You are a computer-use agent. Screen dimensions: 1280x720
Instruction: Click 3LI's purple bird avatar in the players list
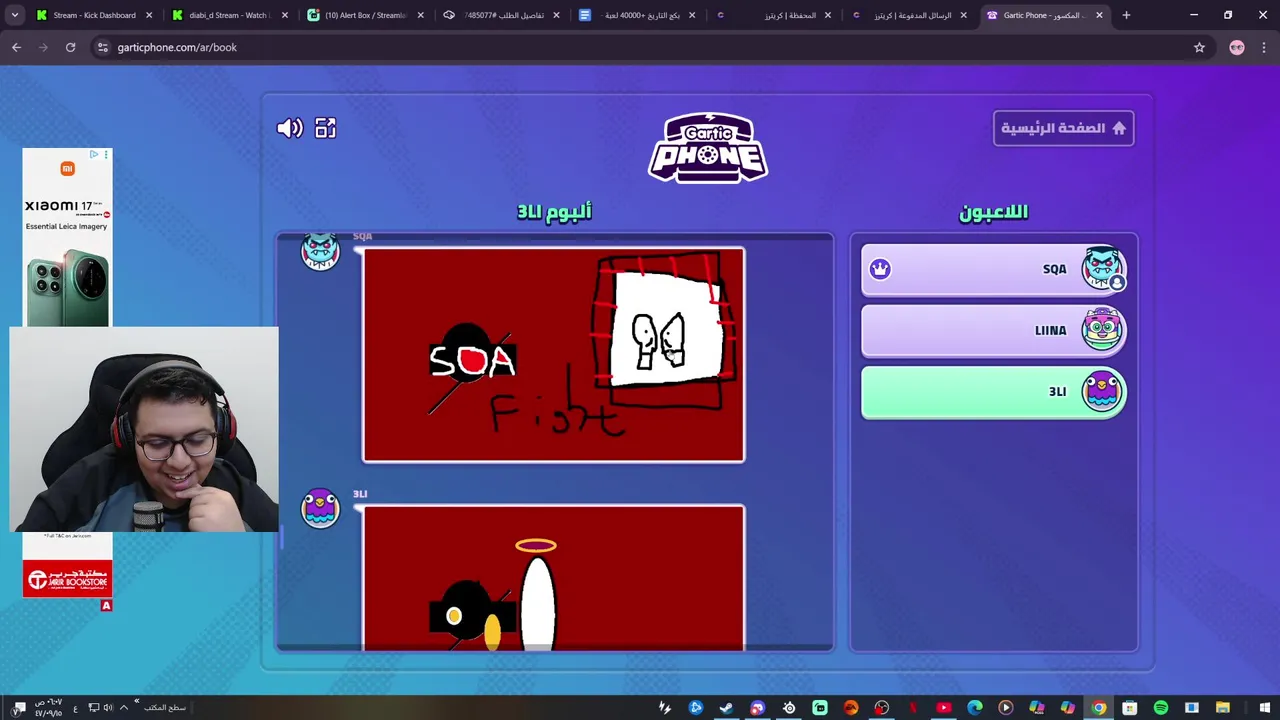point(1102,391)
